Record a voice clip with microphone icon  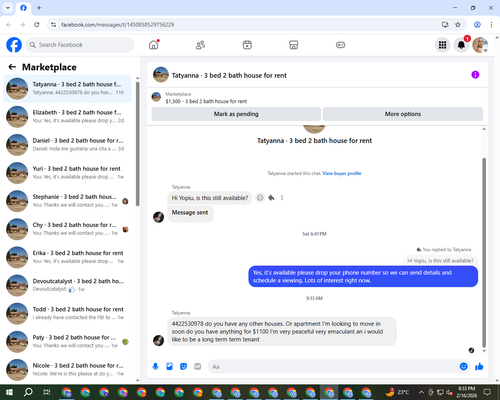(155, 367)
